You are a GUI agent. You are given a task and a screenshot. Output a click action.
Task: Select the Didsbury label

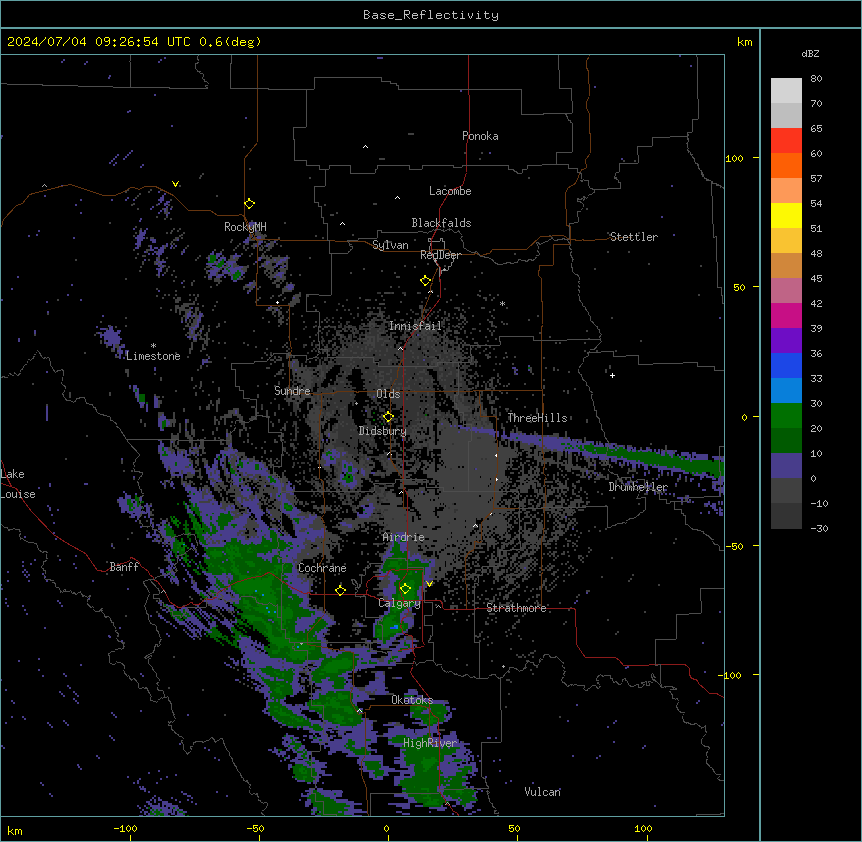tap(383, 431)
